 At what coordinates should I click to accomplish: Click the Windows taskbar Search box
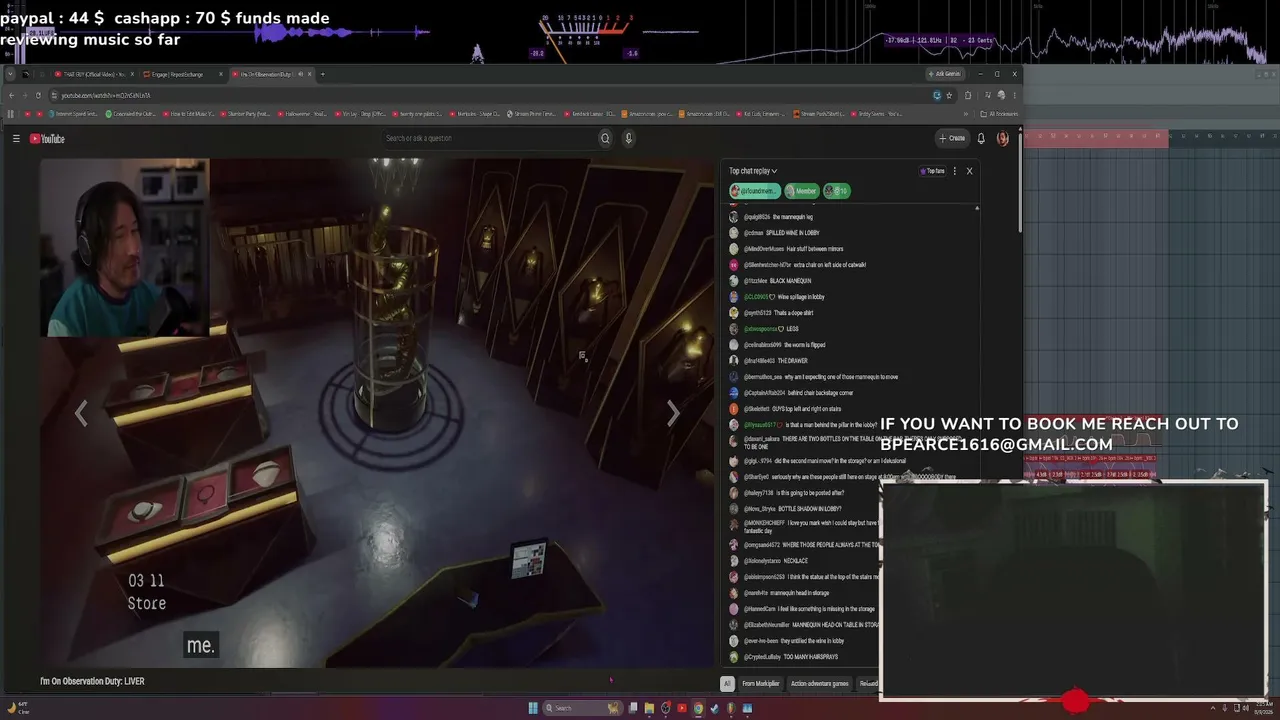(582, 708)
